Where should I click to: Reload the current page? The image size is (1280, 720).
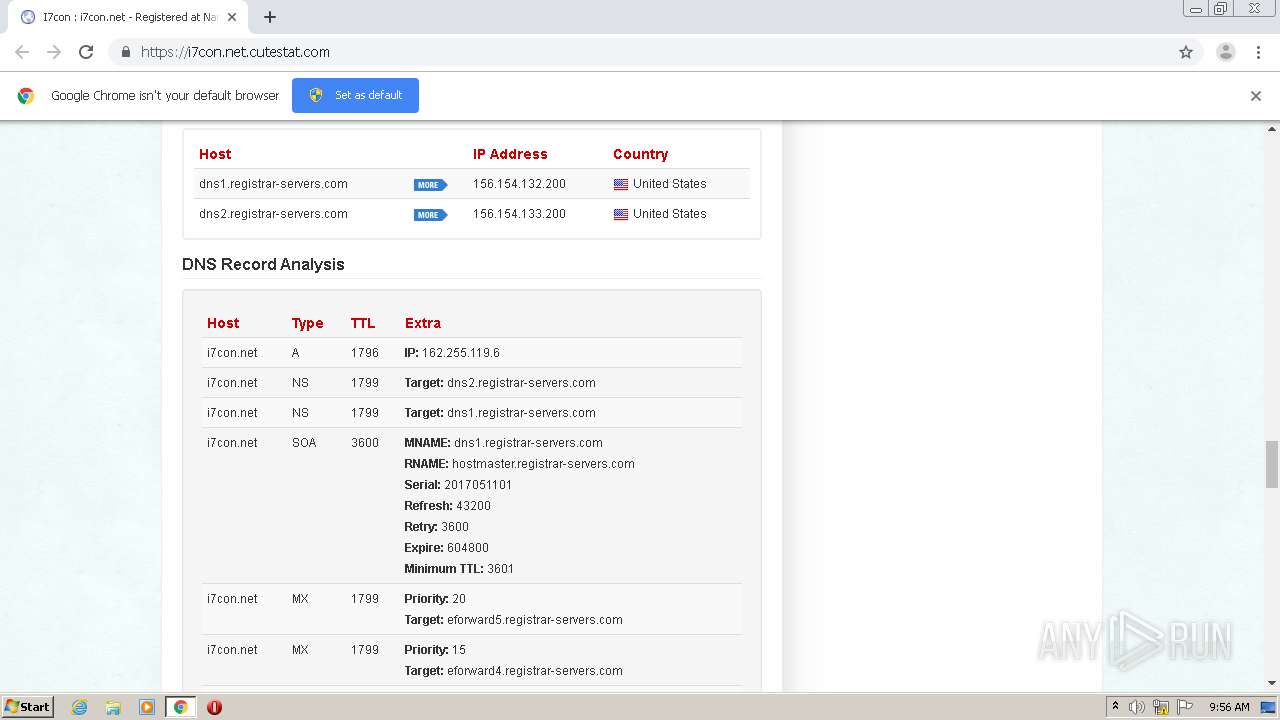click(x=86, y=52)
